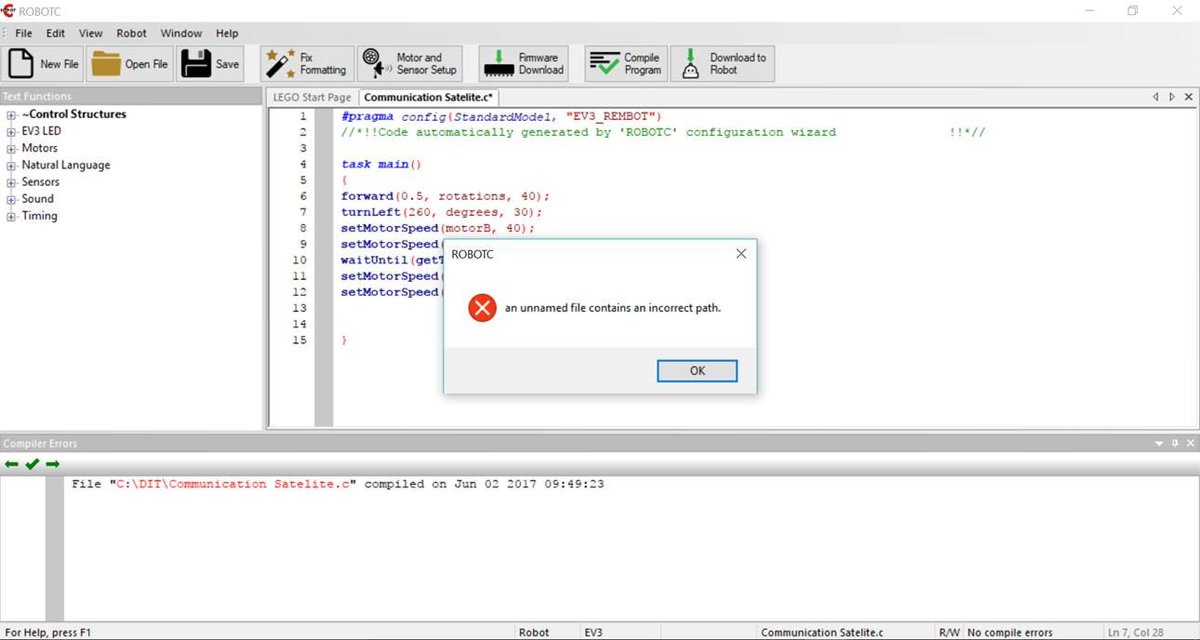Viewport: 1200px width, 640px height.
Task: Click Ln 7, Col 28 status indicator
Action: [x=1136, y=632]
